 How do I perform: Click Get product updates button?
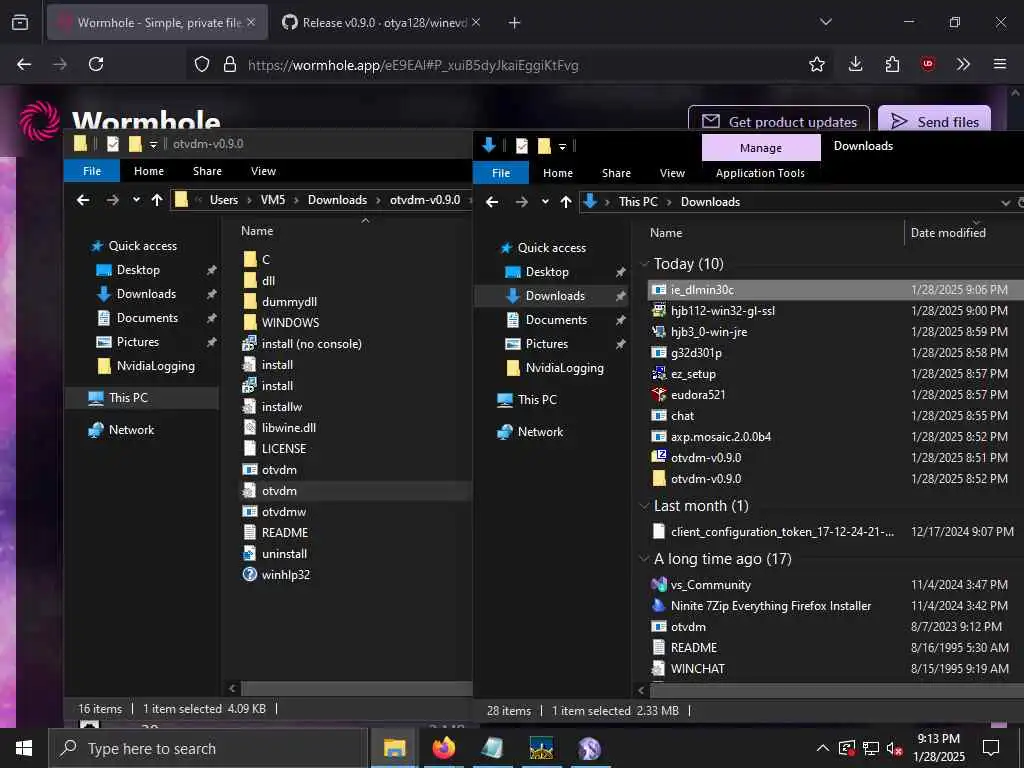click(x=779, y=121)
